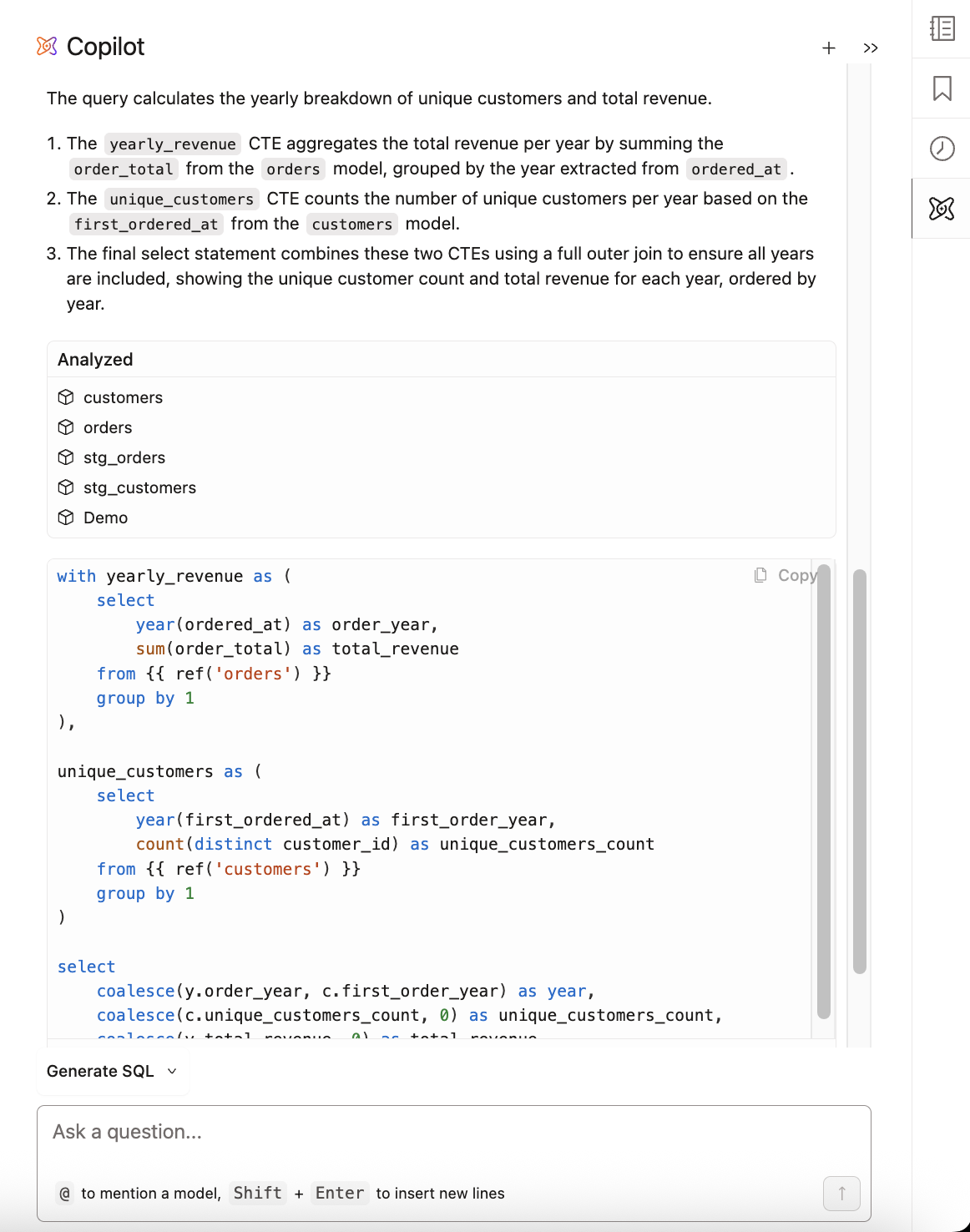Select stg_customers in the Analyzed list
Screen dimensions: 970x1232
(139, 487)
